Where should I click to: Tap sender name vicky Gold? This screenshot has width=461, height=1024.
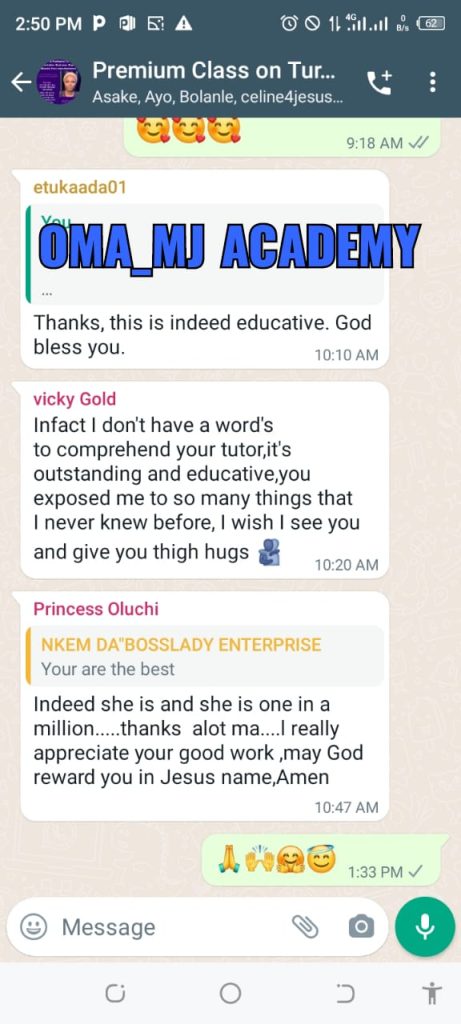click(74, 399)
